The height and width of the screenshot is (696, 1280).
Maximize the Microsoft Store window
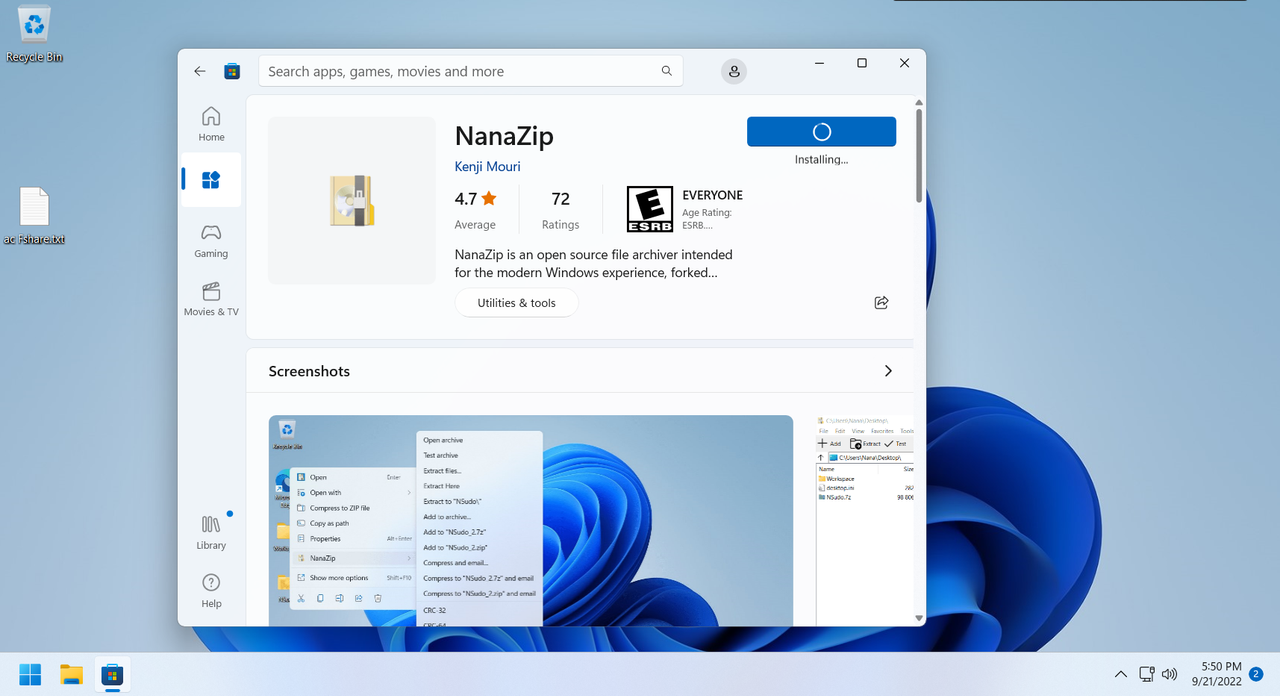pyautogui.click(x=861, y=63)
